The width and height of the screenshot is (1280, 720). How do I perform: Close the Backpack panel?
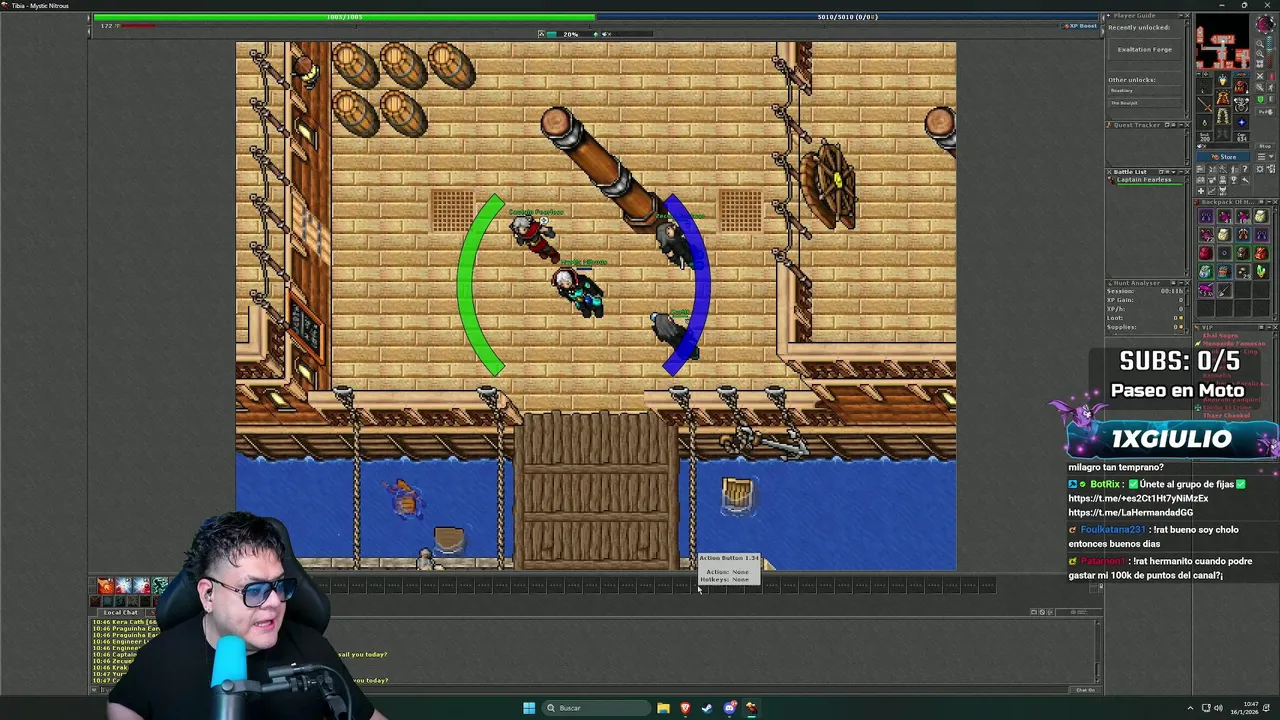pos(1275,202)
